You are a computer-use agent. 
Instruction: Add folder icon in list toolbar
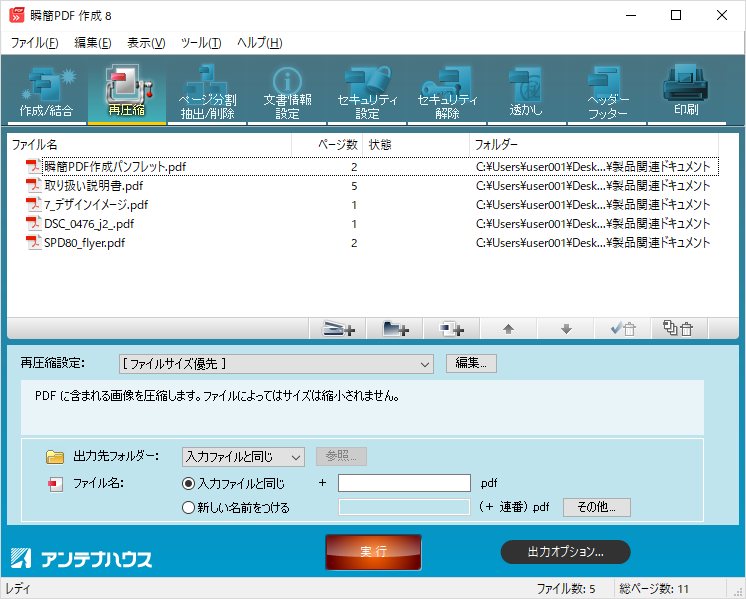coord(395,329)
